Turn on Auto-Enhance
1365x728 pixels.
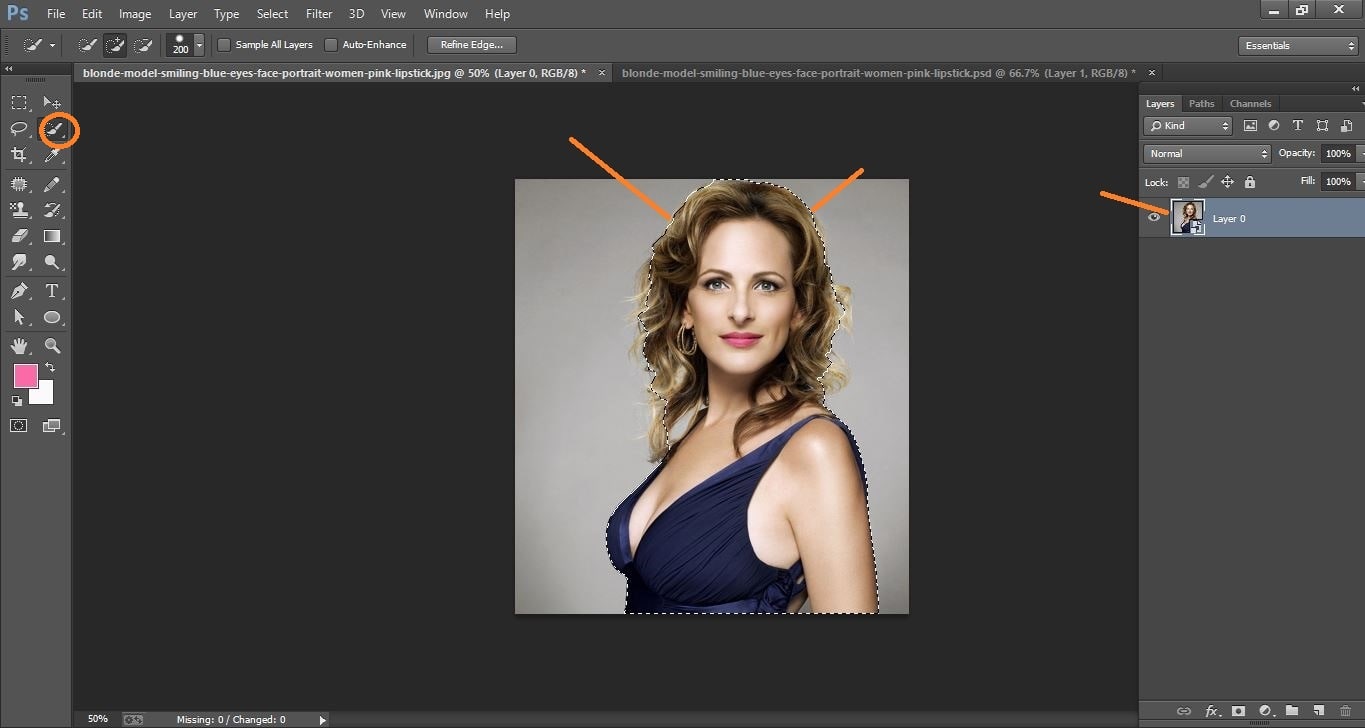point(331,44)
